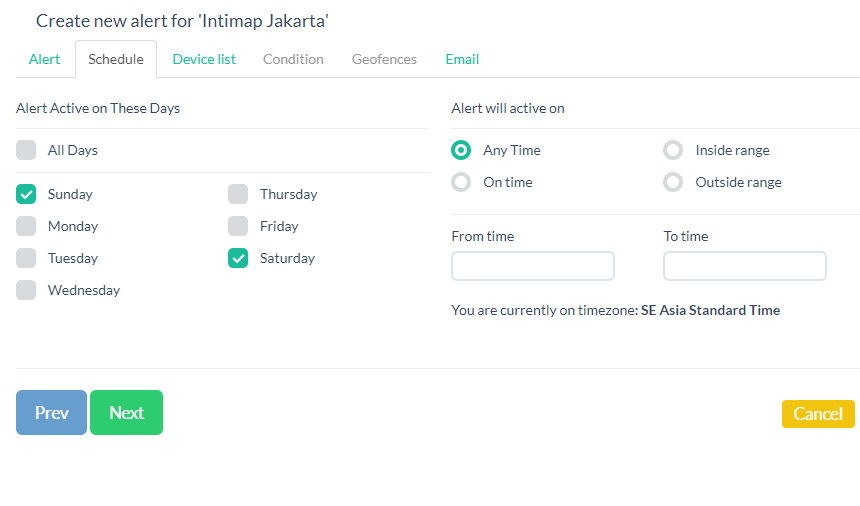Select the Schedule tab

(116, 59)
